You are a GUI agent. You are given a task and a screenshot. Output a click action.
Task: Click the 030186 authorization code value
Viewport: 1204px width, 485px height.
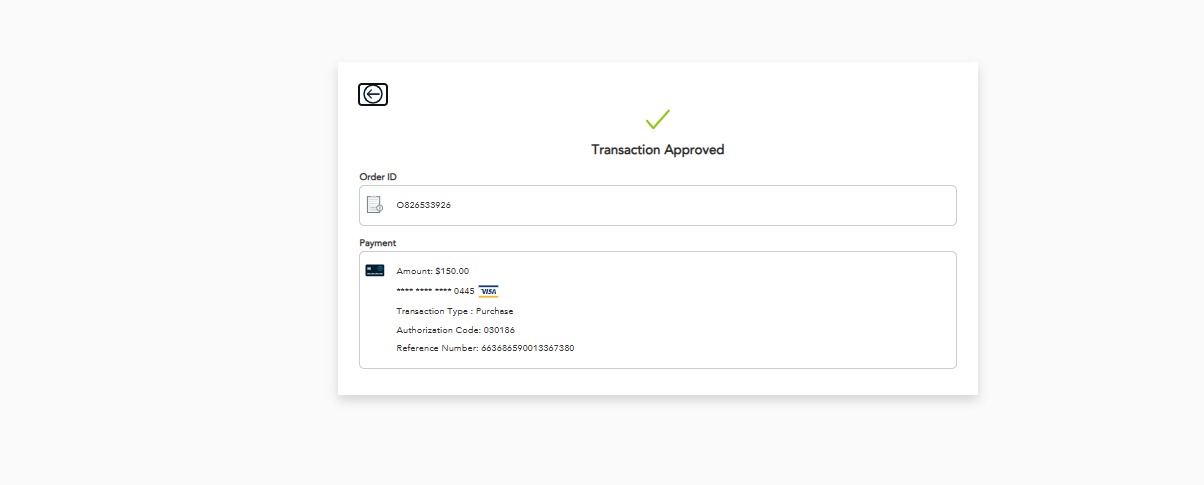pos(499,330)
